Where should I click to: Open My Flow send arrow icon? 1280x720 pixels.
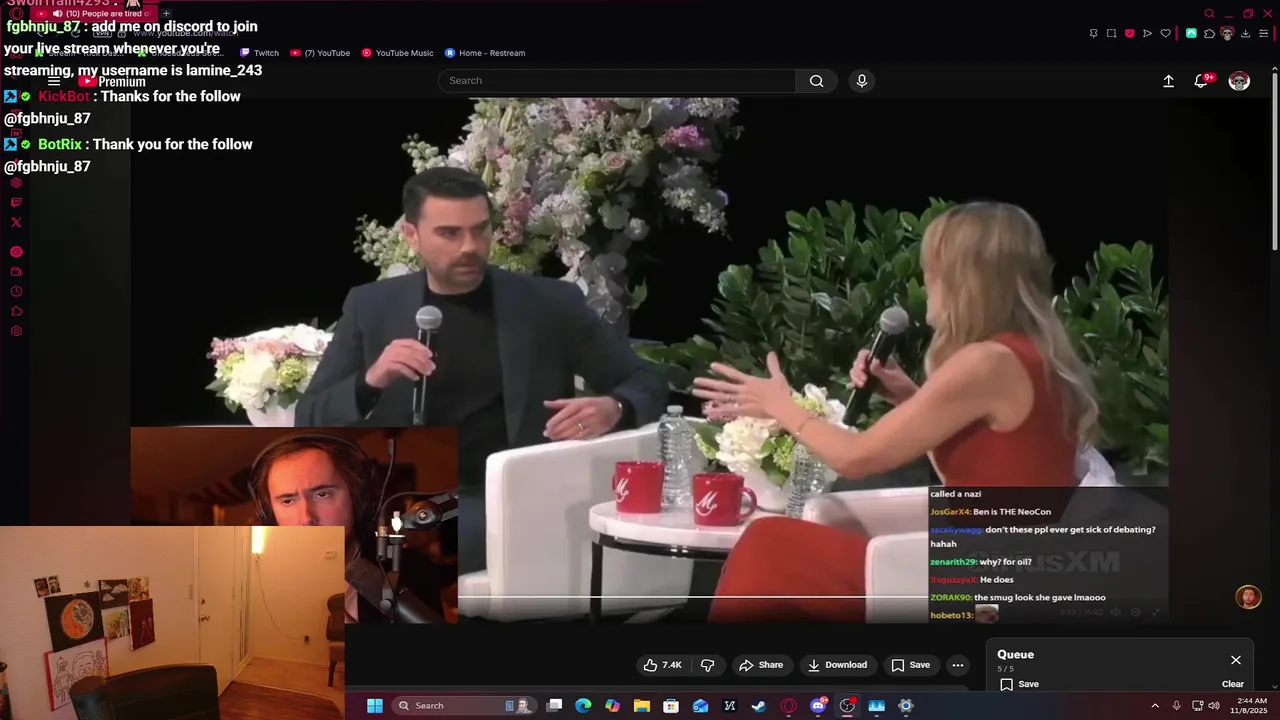tap(1147, 33)
